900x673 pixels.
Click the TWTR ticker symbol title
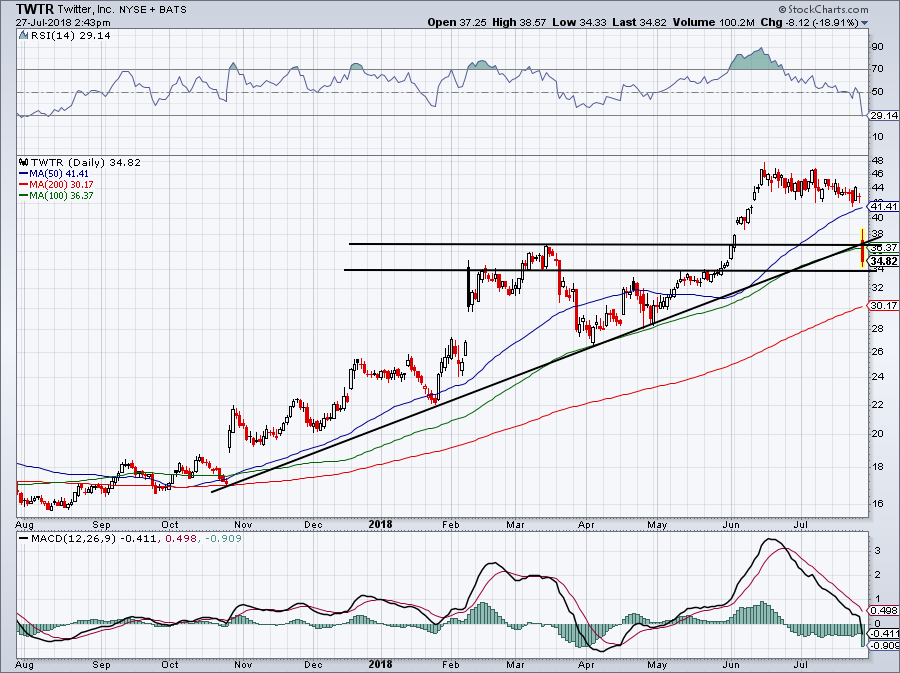coord(35,9)
